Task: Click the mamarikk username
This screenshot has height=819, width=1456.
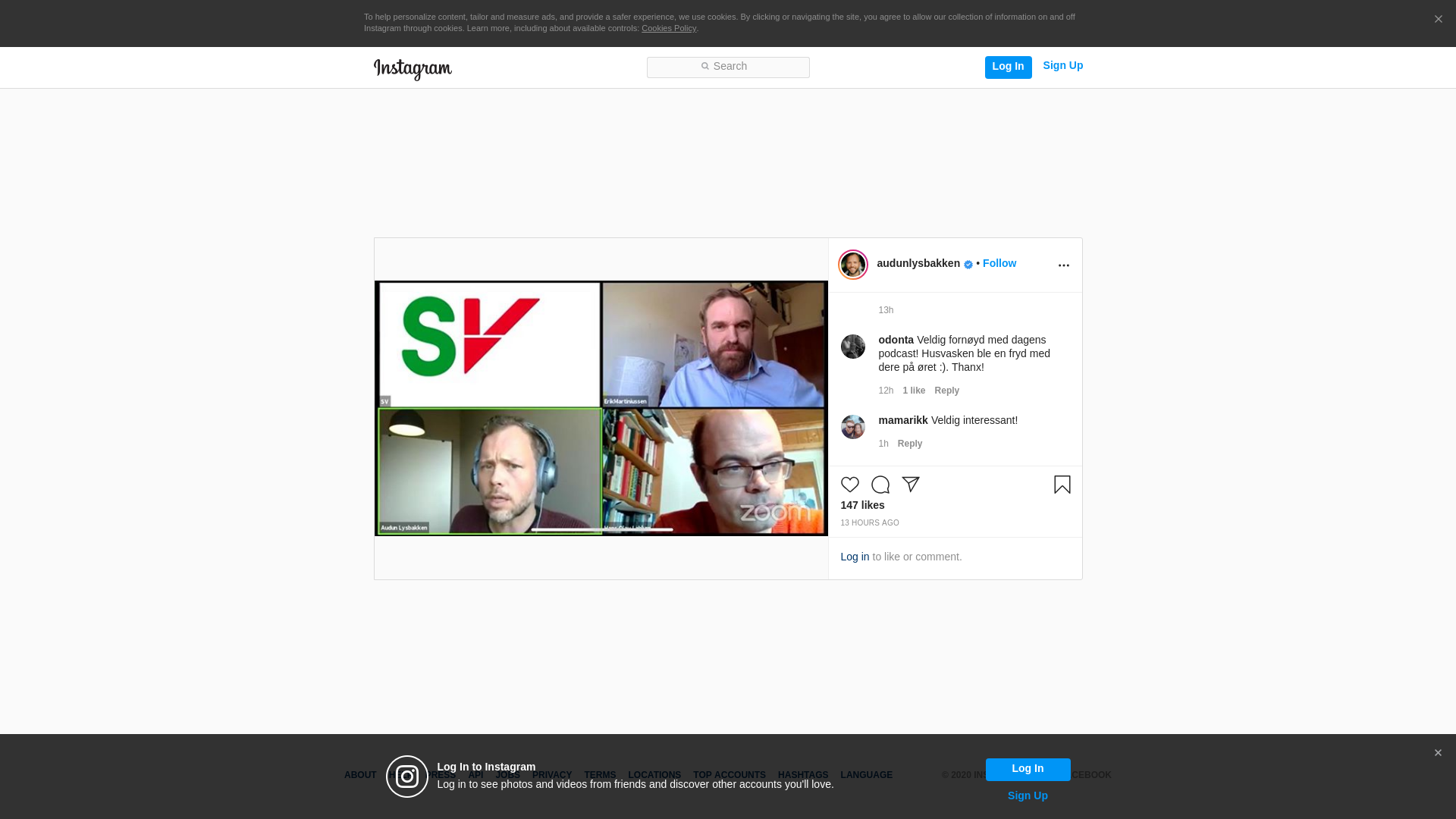Action: 903,421
